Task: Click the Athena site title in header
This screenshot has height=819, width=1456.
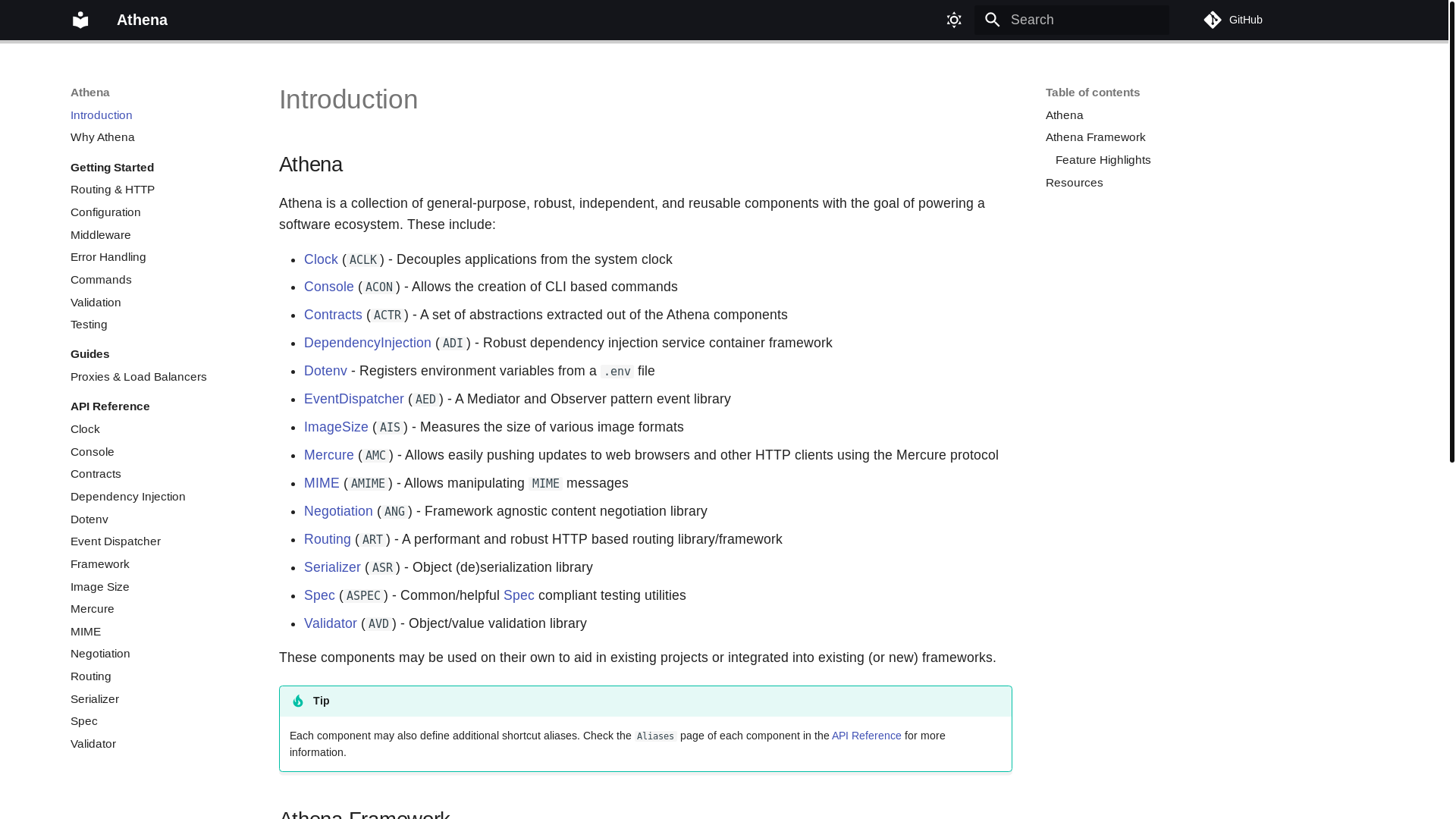Action: click(x=142, y=20)
